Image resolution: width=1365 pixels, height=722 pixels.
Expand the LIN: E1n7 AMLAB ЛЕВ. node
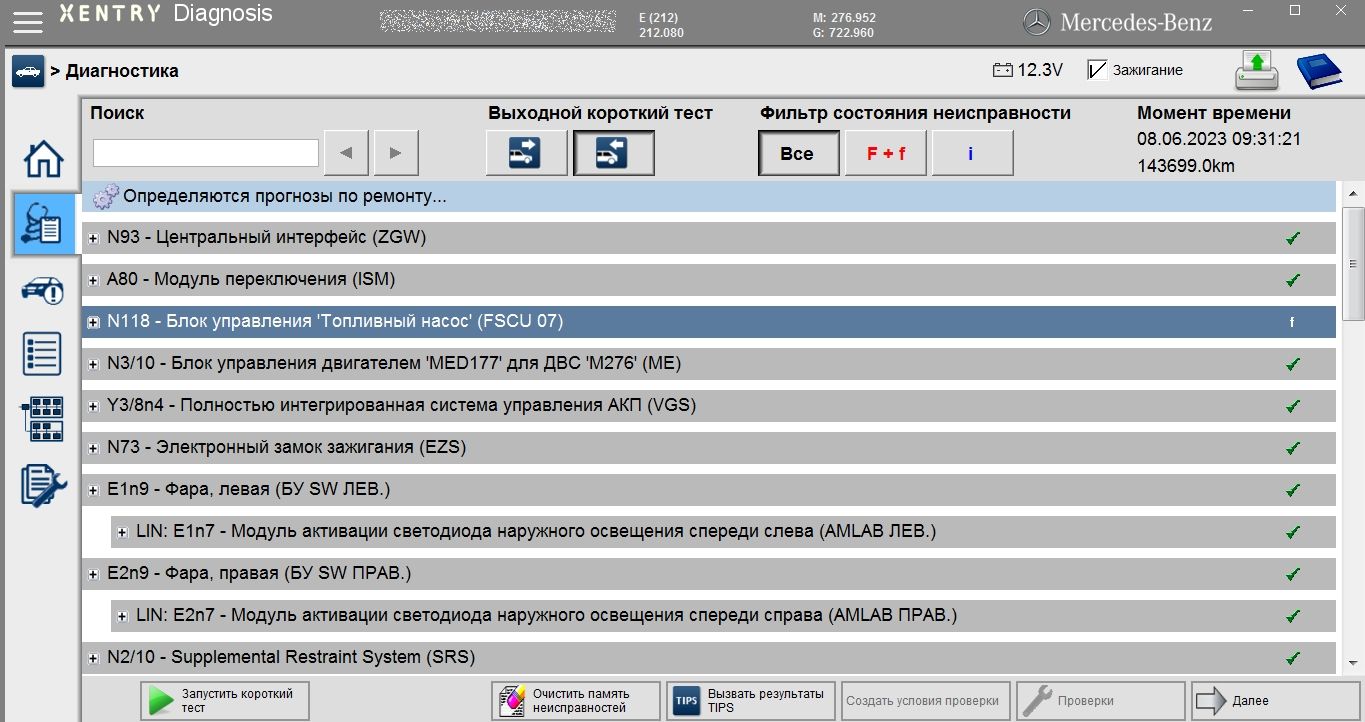[x=122, y=532]
